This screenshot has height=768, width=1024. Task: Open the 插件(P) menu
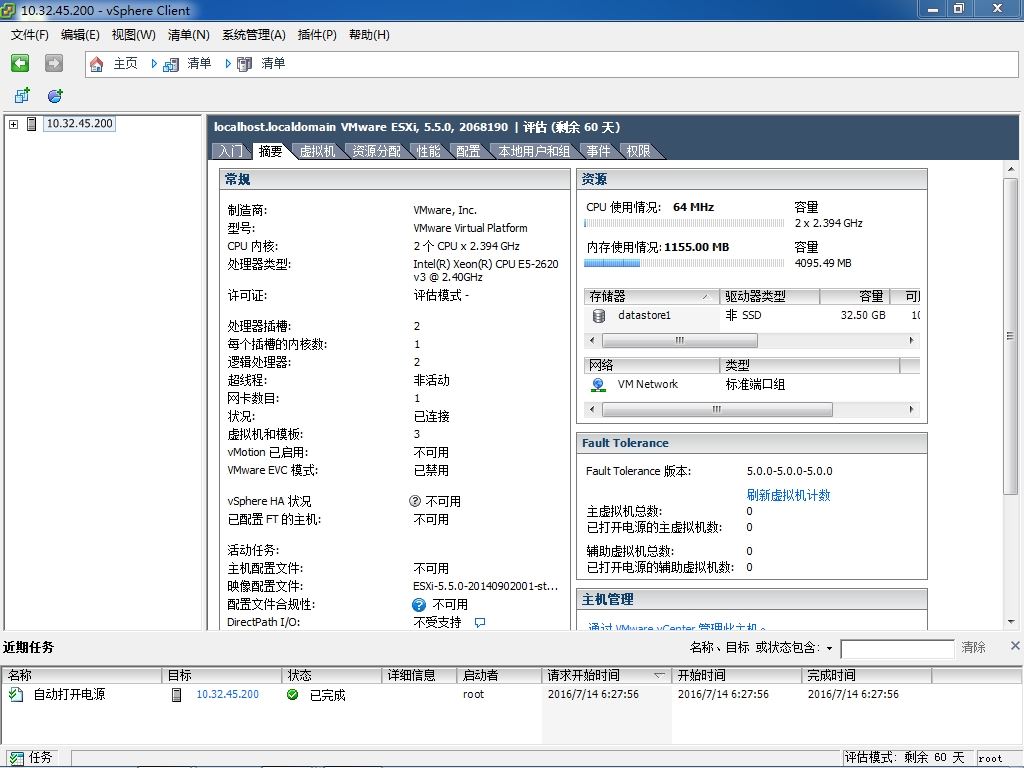pos(317,35)
